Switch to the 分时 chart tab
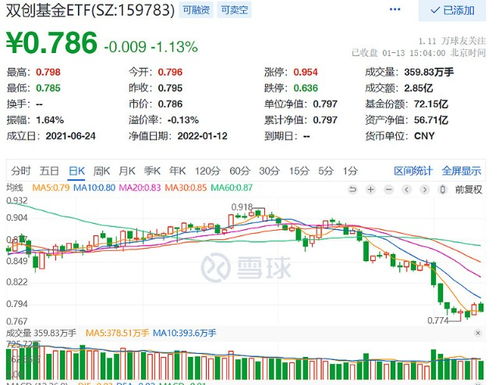499x385 pixels. pyautogui.click(x=21, y=171)
